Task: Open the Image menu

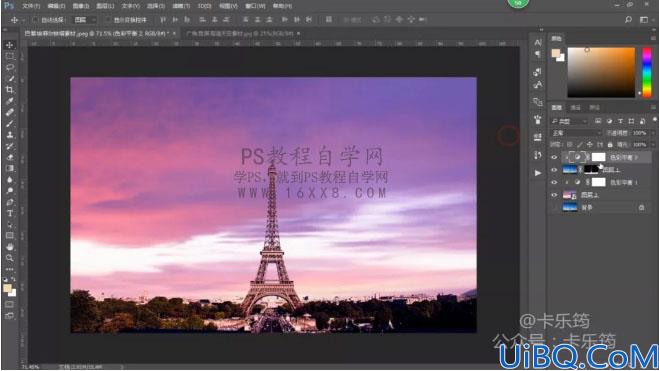Action: [80, 6]
